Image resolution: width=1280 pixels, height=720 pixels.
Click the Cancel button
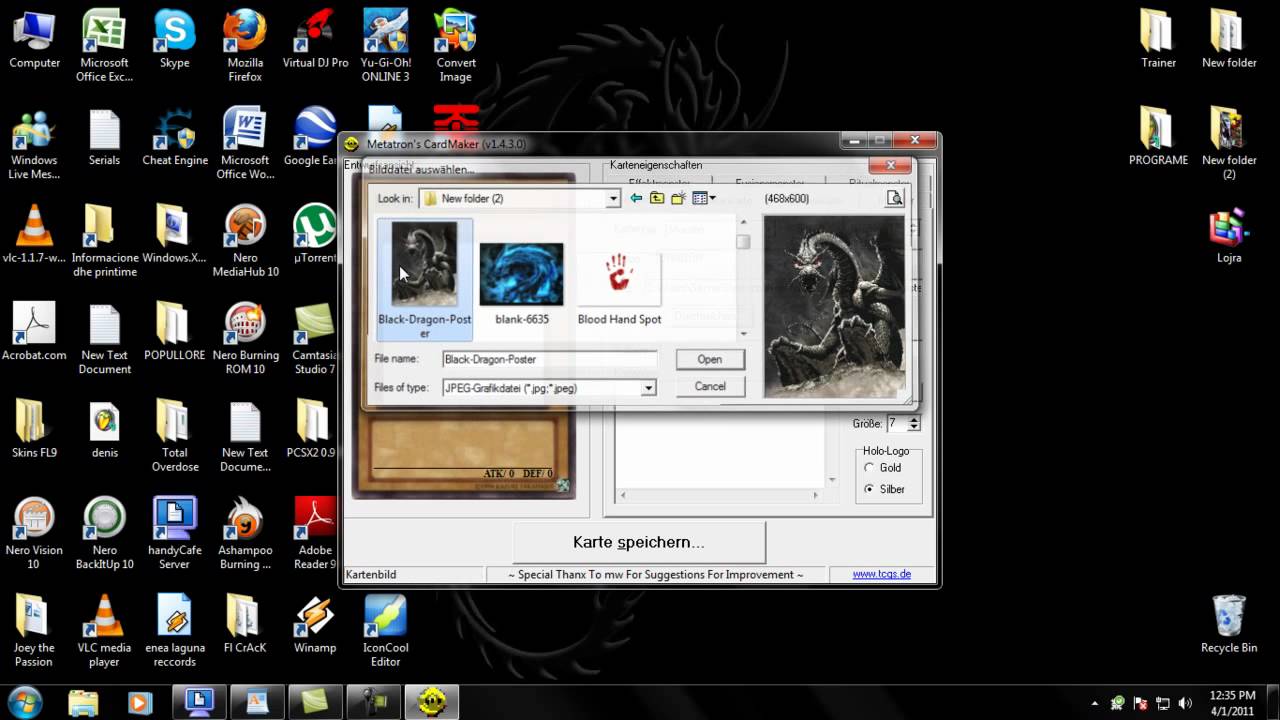pyautogui.click(x=710, y=386)
